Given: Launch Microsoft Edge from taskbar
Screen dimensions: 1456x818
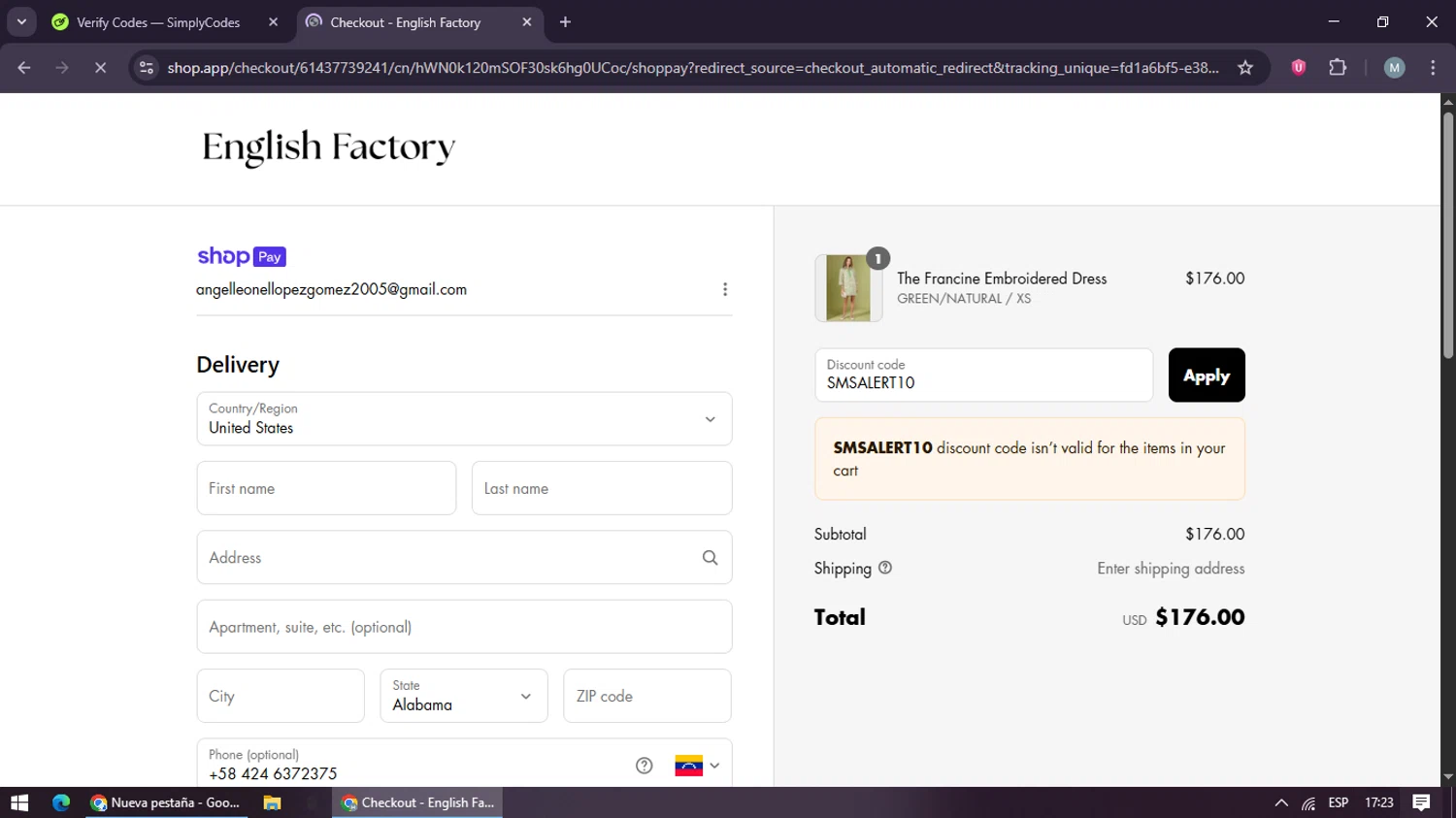Looking at the screenshot, I should pyautogui.click(x=61, y=802).
